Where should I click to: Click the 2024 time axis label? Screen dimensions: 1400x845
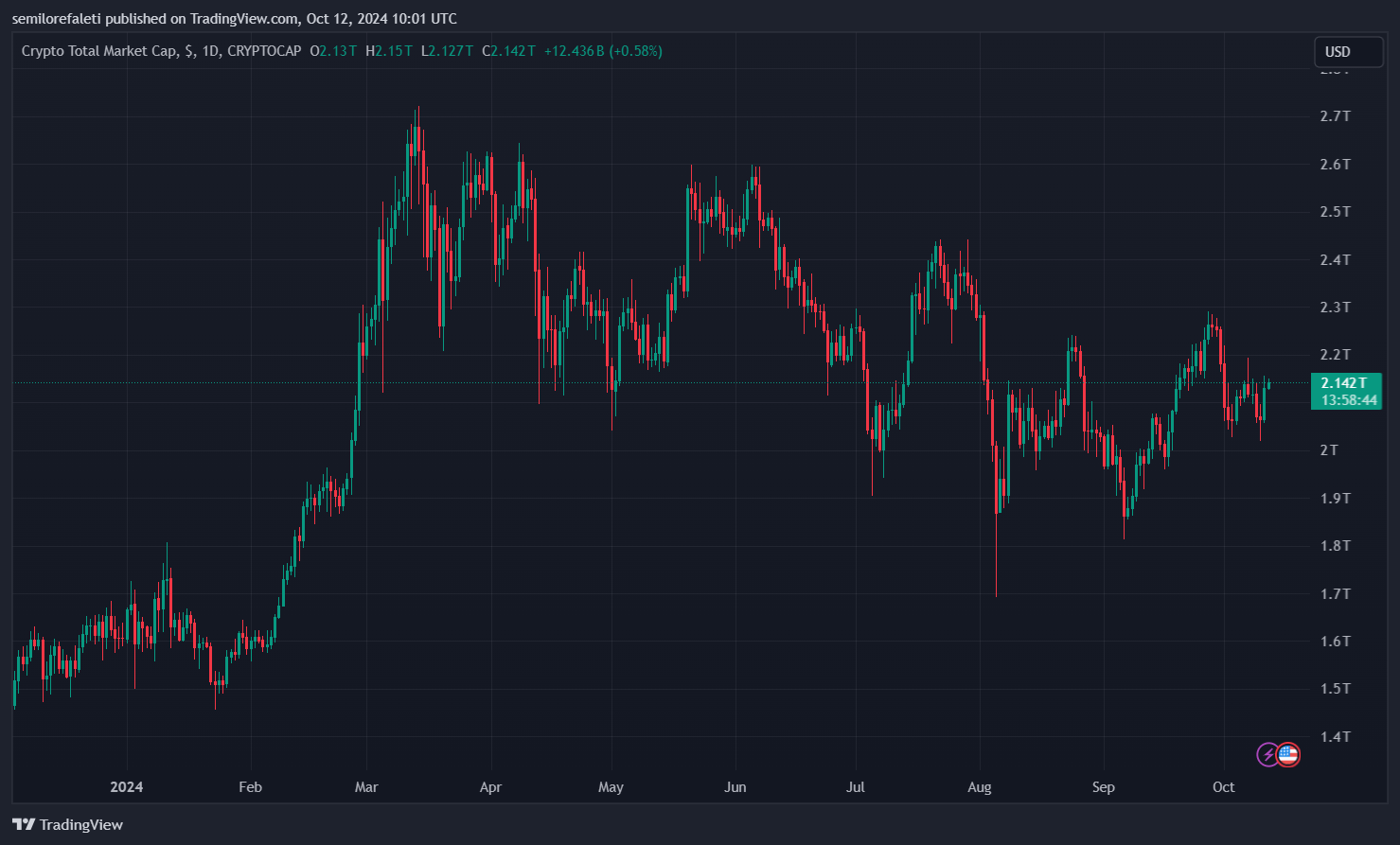[x=127, y=786]
